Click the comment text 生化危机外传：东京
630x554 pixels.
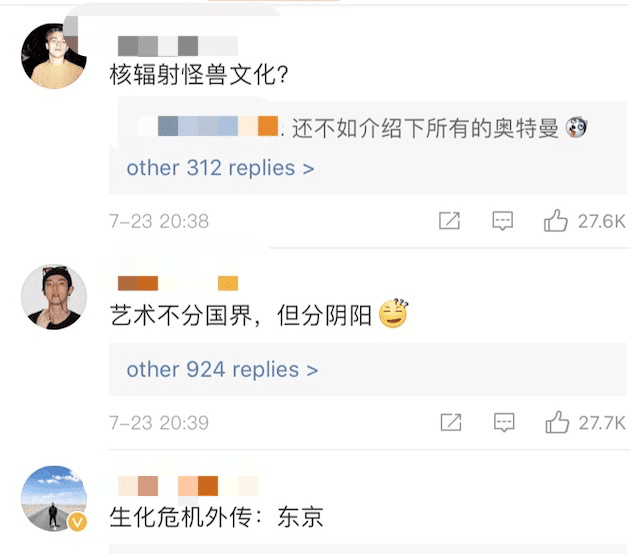point(216,518)
